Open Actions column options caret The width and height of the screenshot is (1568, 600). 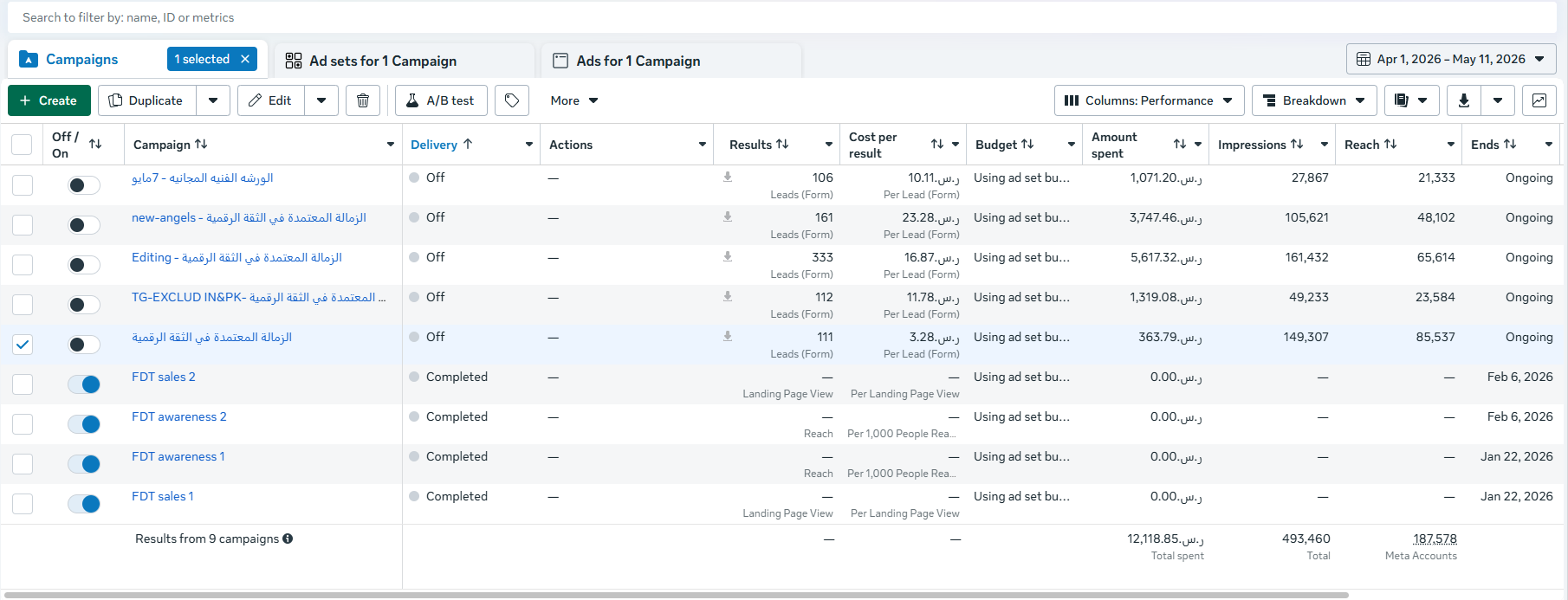point(703,145)
